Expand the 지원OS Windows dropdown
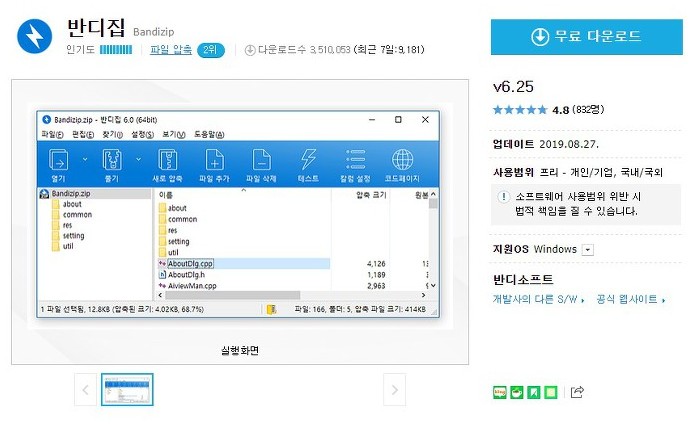 588,250
